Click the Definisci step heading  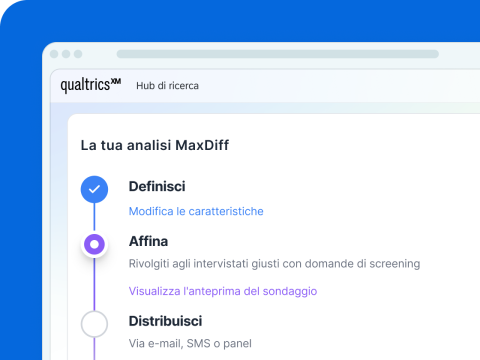point(157,186)
